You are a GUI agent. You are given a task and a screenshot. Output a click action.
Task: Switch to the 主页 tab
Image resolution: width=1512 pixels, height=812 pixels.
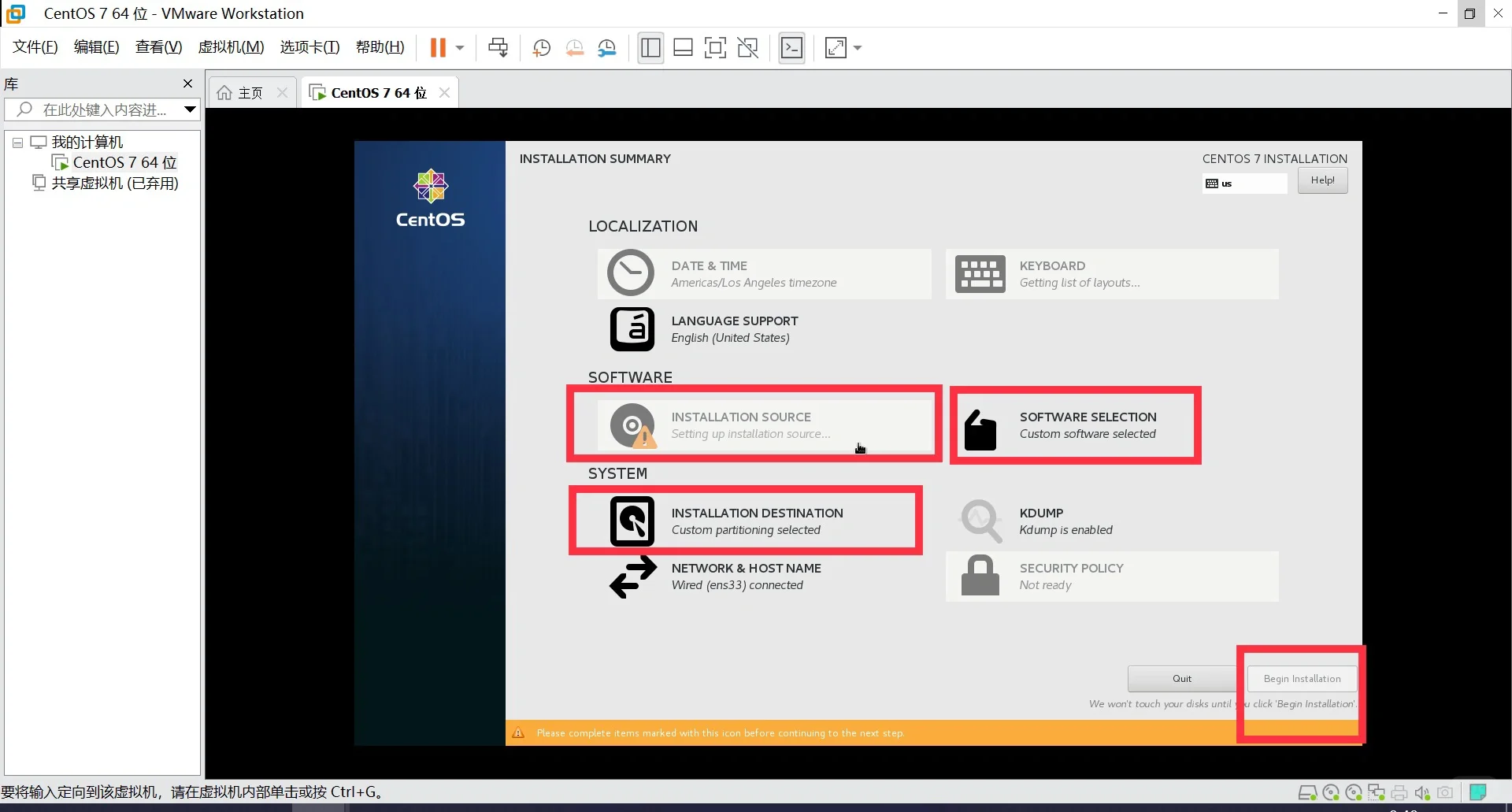point(242,93)
